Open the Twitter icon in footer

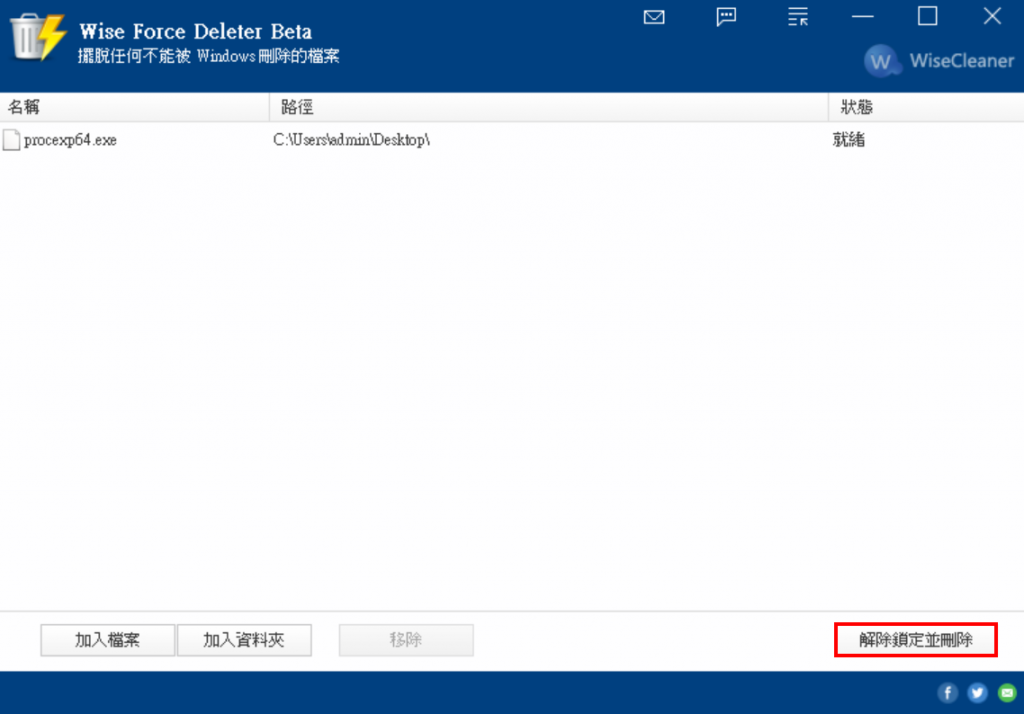coord(978,692)
